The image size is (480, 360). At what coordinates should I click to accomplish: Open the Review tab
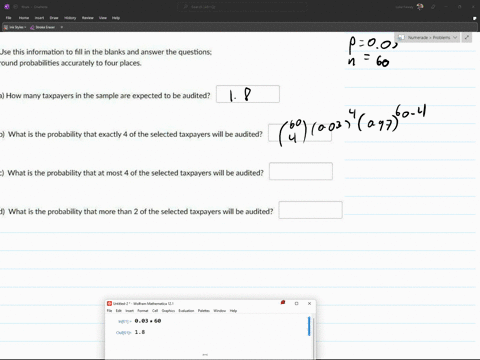pos(88,18)
